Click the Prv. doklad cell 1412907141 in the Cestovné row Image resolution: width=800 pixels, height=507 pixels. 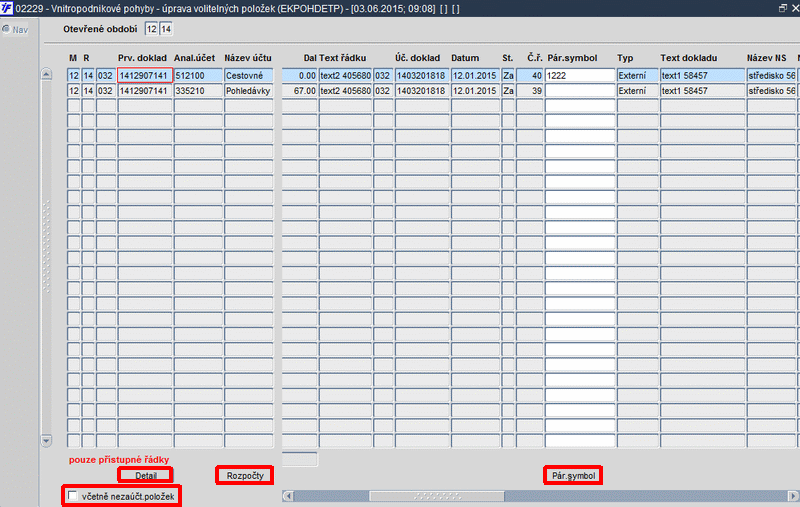tap(145, 75)
